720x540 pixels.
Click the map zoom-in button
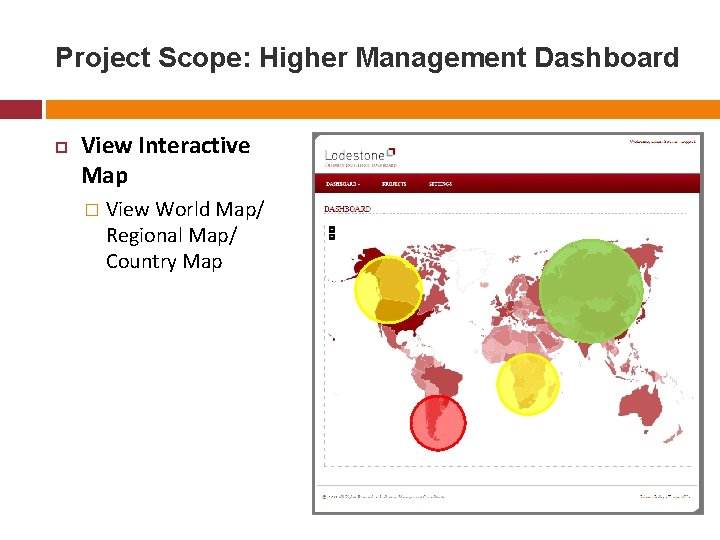pyautogui.click(x=332, y=229)
